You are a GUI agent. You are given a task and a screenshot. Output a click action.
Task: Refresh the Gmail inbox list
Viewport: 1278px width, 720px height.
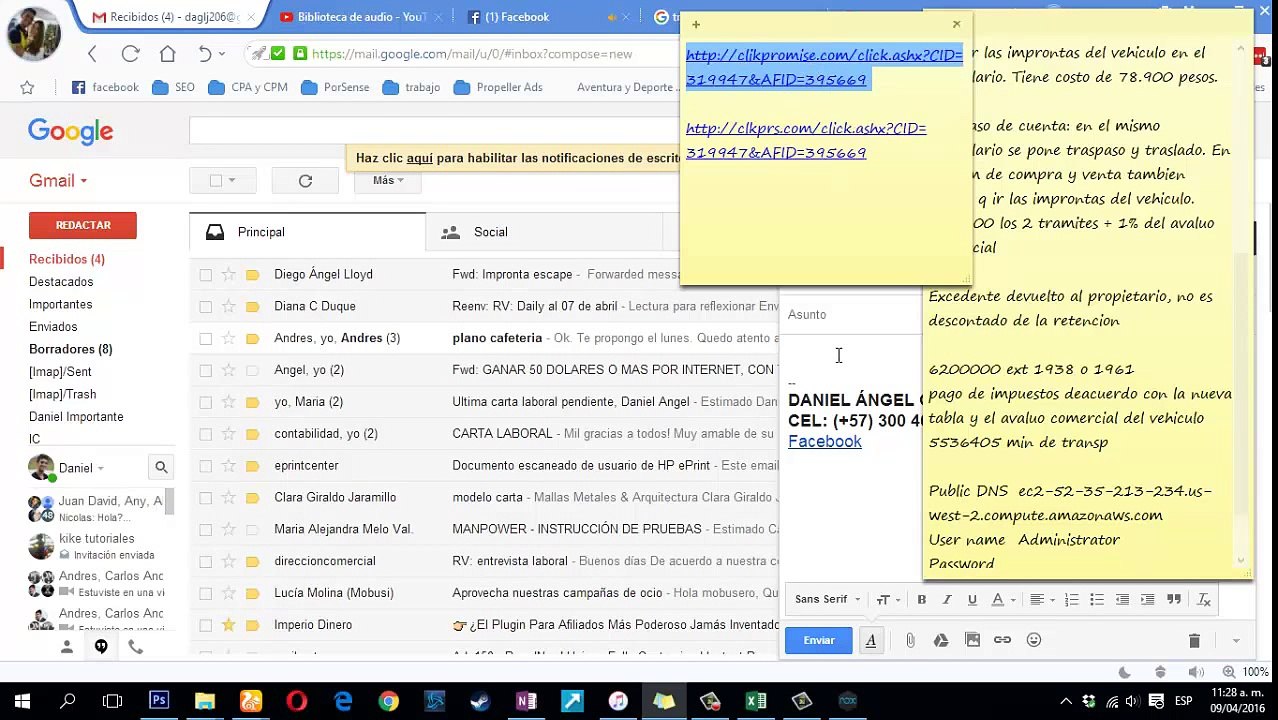[305, 181]
